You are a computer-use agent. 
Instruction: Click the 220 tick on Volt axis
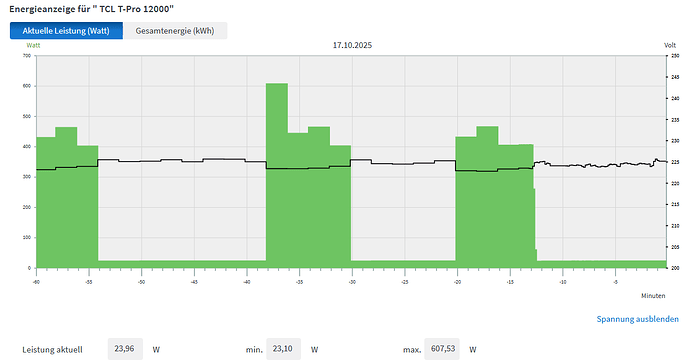675,184
